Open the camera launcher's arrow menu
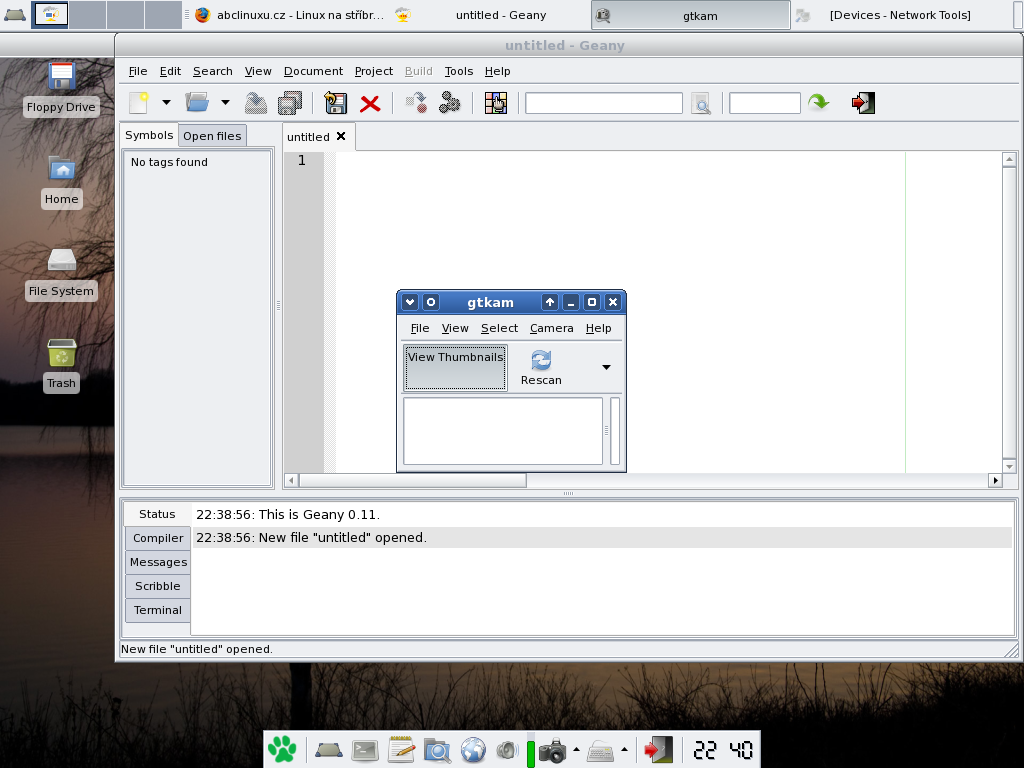The image size is (1024, 768). [576, 750]
